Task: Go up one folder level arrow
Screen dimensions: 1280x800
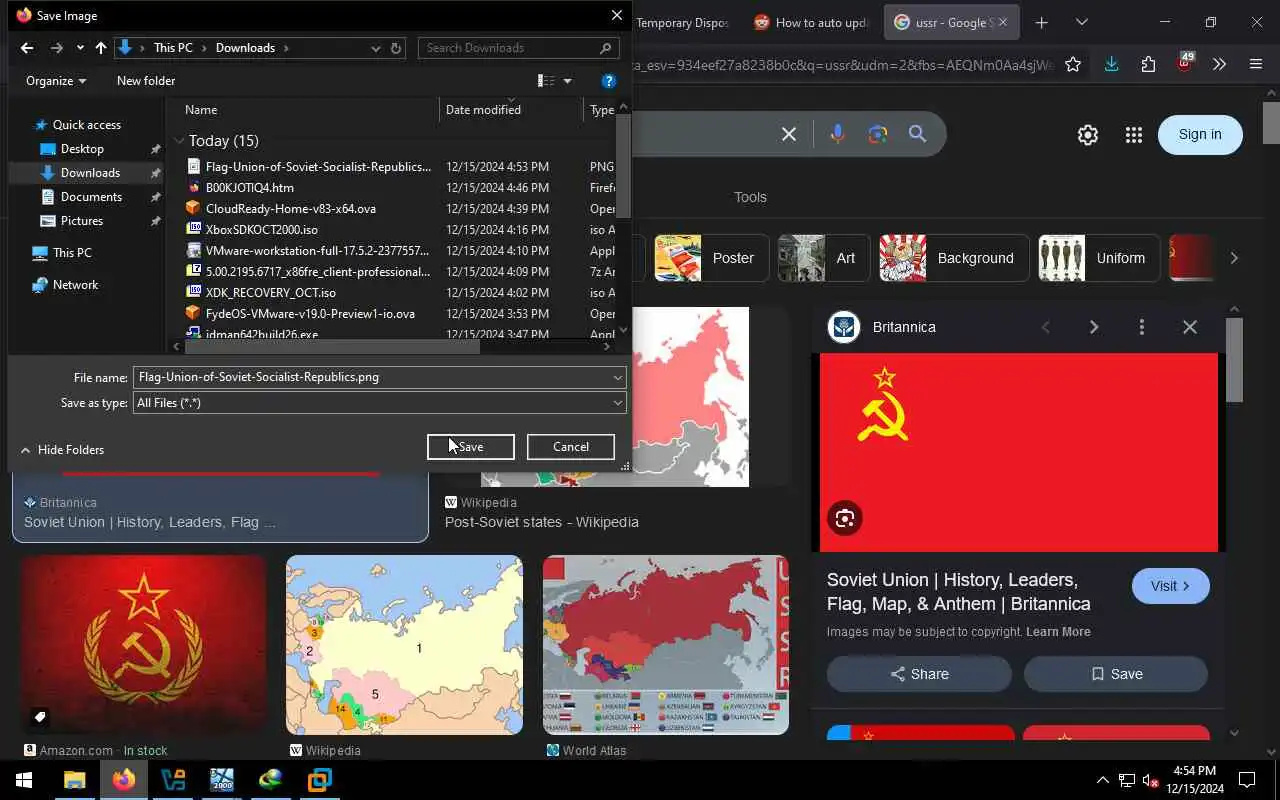Action: click(x=101, y=48)
